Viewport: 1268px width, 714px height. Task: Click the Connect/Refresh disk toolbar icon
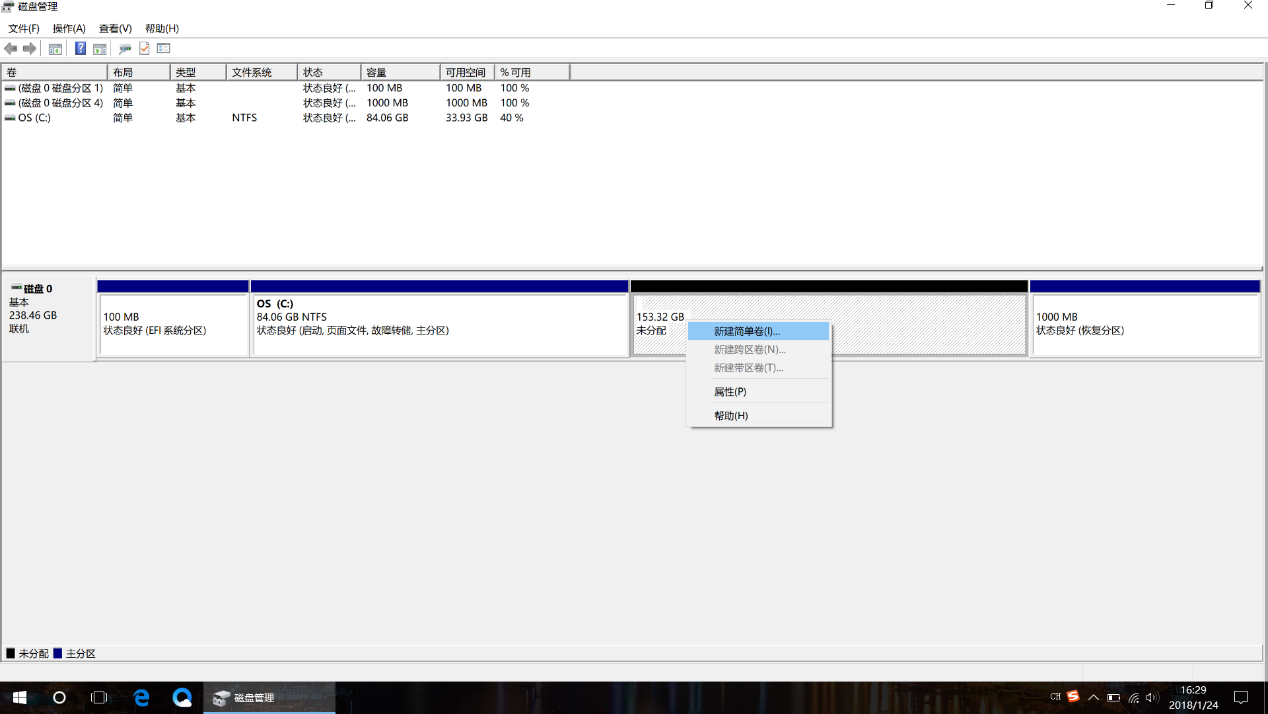click(x=125, y=48)
